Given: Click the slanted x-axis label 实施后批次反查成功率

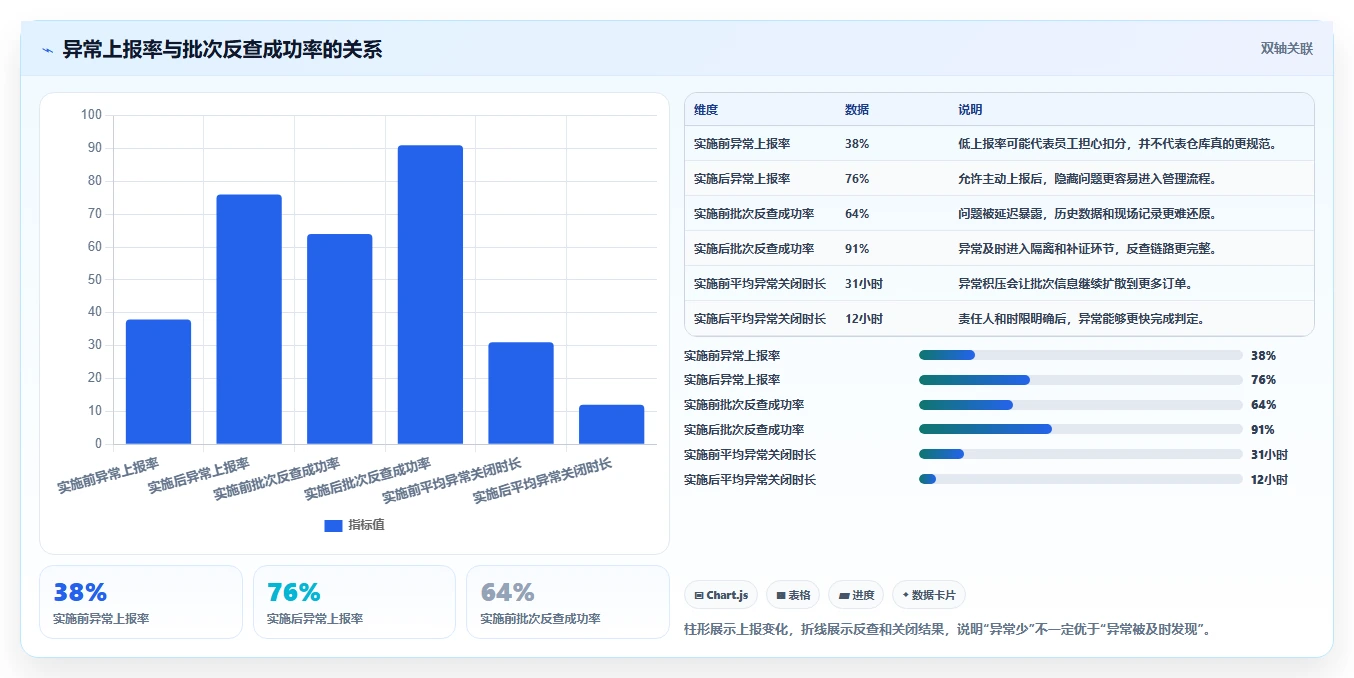Looking at the screenshot, I should point(367,478).
